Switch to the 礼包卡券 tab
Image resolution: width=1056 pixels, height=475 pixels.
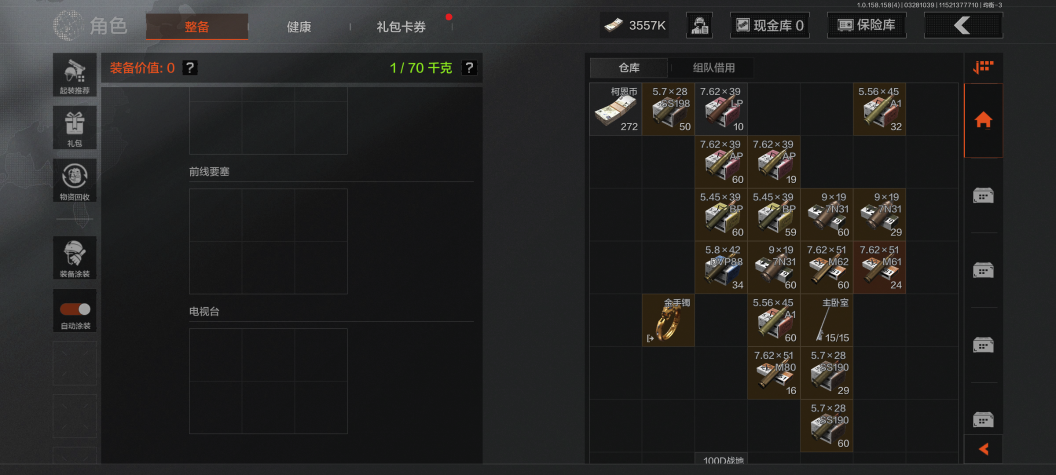[401, 27]
